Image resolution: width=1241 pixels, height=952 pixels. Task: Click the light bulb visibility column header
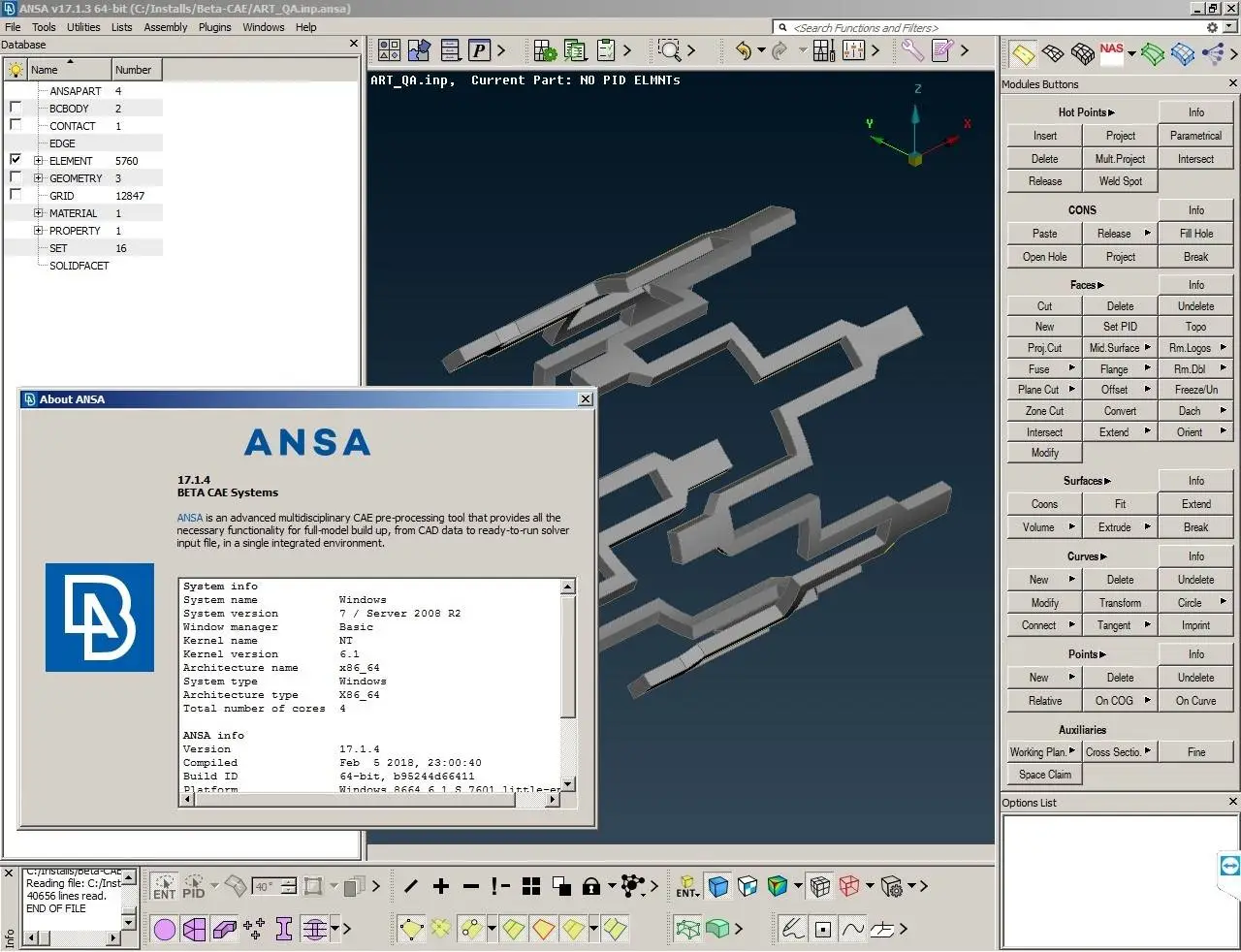[x=16, y=70]
